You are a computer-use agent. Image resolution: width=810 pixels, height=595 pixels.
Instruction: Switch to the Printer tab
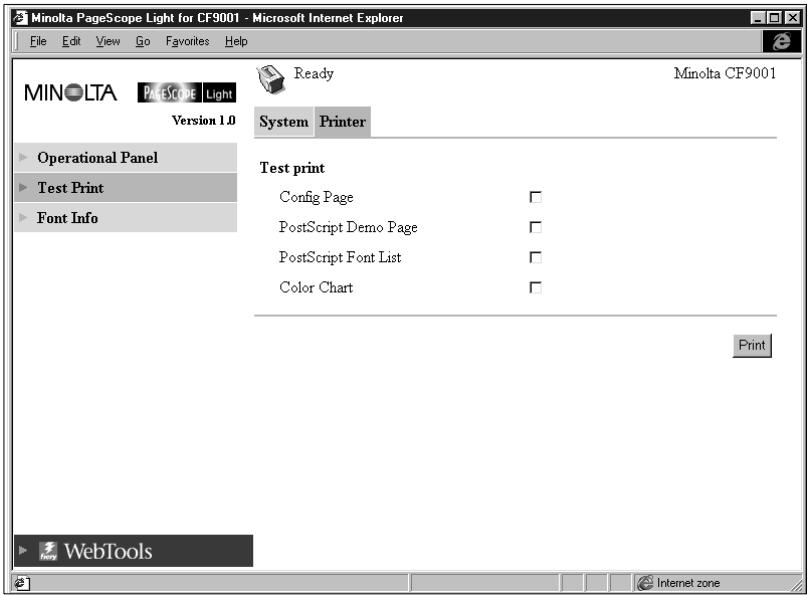tap(342, 122)
